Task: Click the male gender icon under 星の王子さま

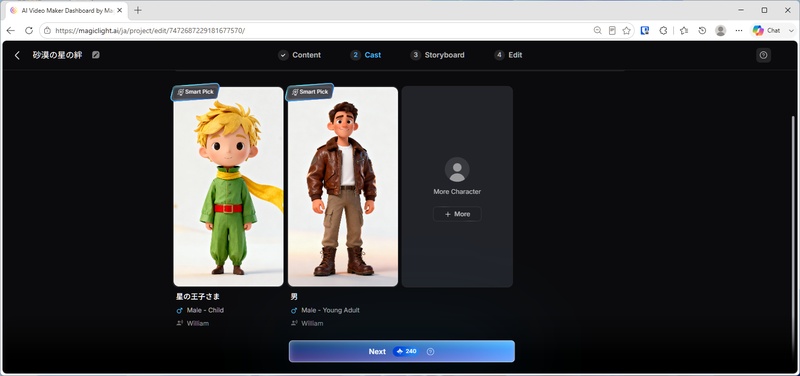Action: coord(179,310)
